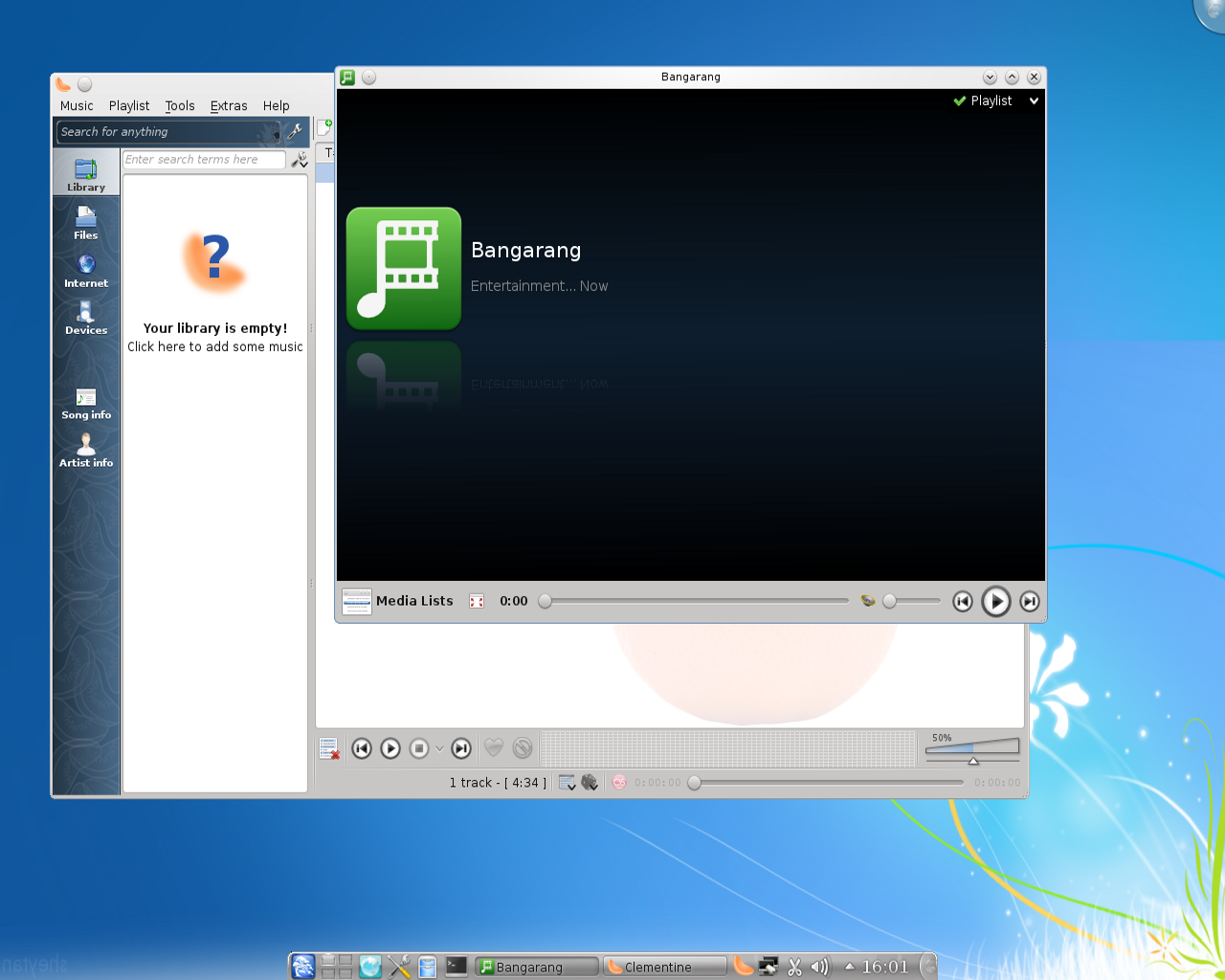Open shuffle mode dropdown icon
Viewport: 1225px width, 980px height.
coord(590,783)
